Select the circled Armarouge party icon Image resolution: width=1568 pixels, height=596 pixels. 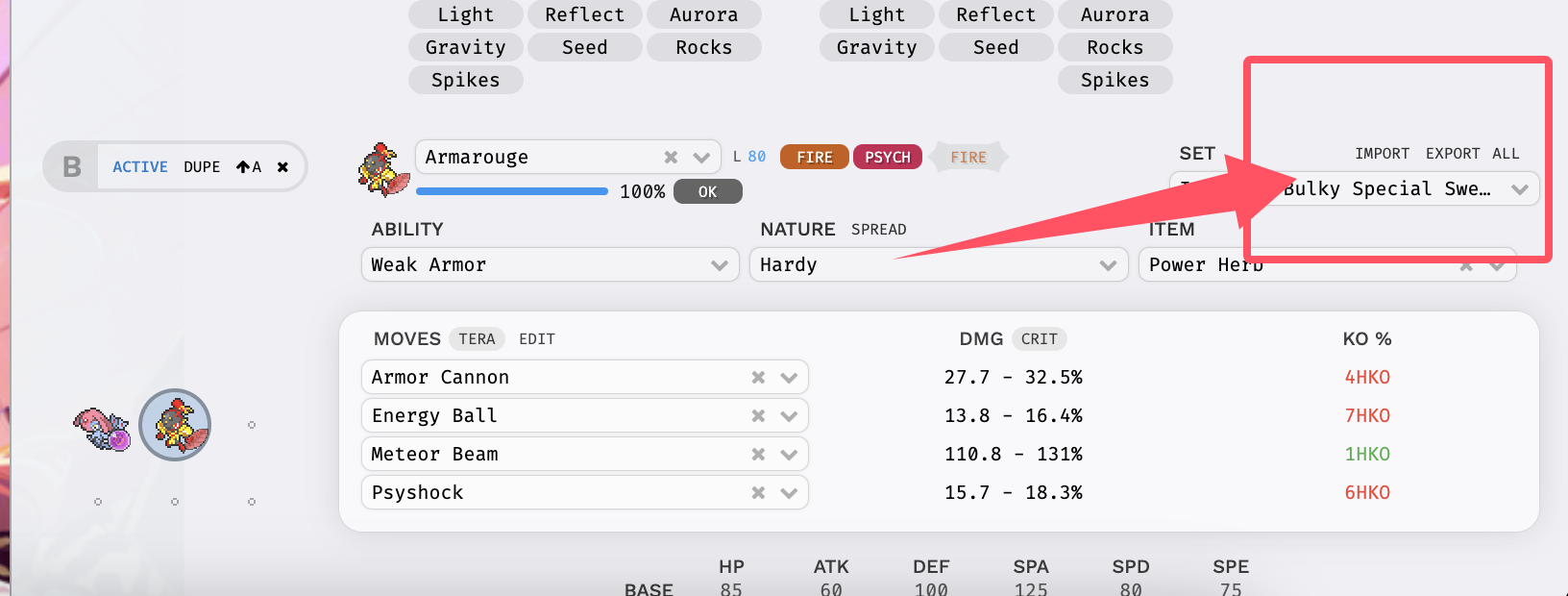[x=175, y=425]
